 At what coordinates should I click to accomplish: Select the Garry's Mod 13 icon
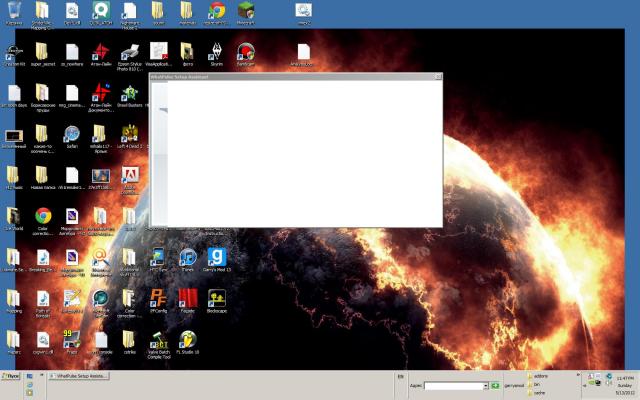point(216,256)
